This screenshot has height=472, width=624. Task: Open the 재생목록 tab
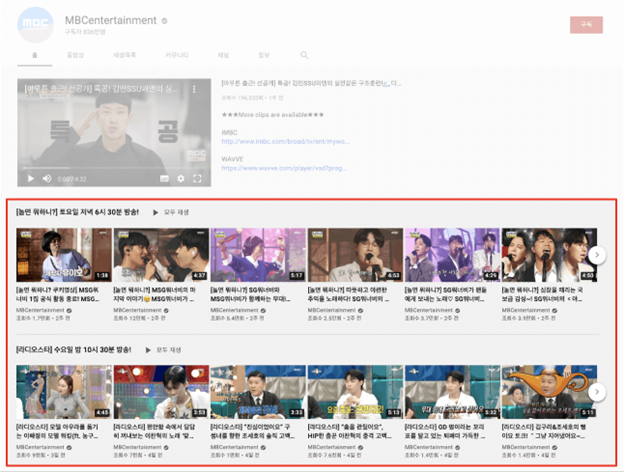[124, 55]
